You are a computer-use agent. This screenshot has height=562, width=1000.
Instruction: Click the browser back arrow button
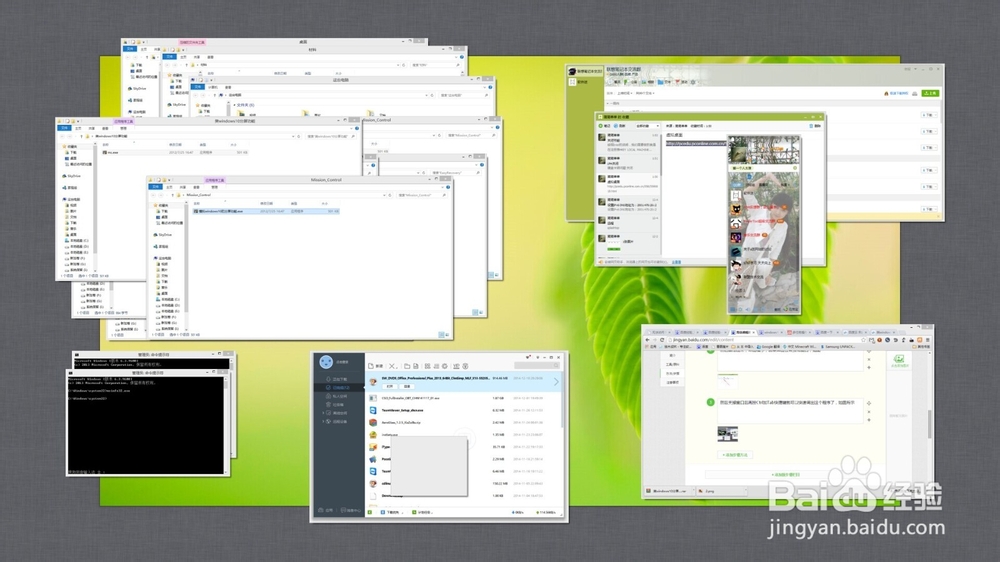(x=647, y=339)
